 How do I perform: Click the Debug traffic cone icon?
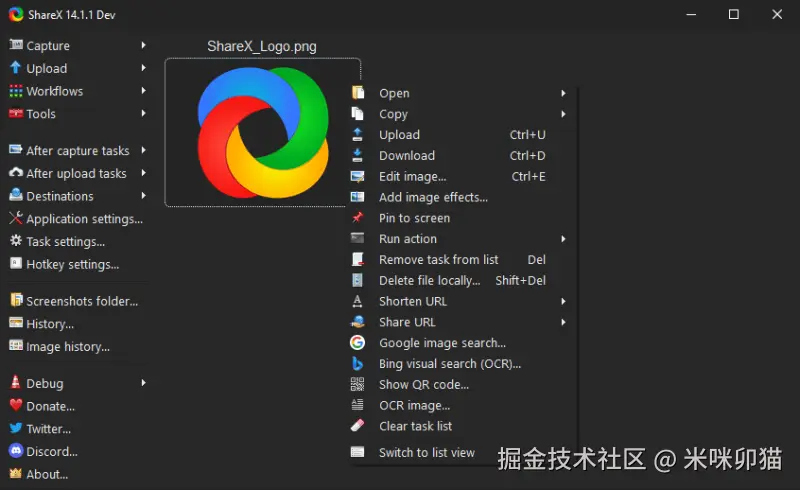point(16,382)
